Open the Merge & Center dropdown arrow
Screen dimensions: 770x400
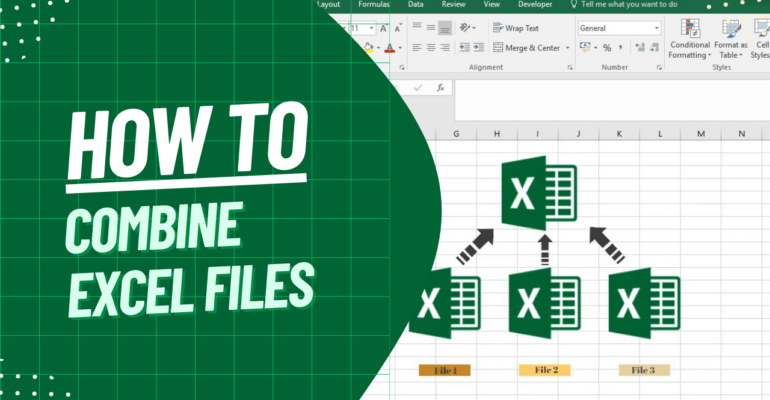(567, 48)
